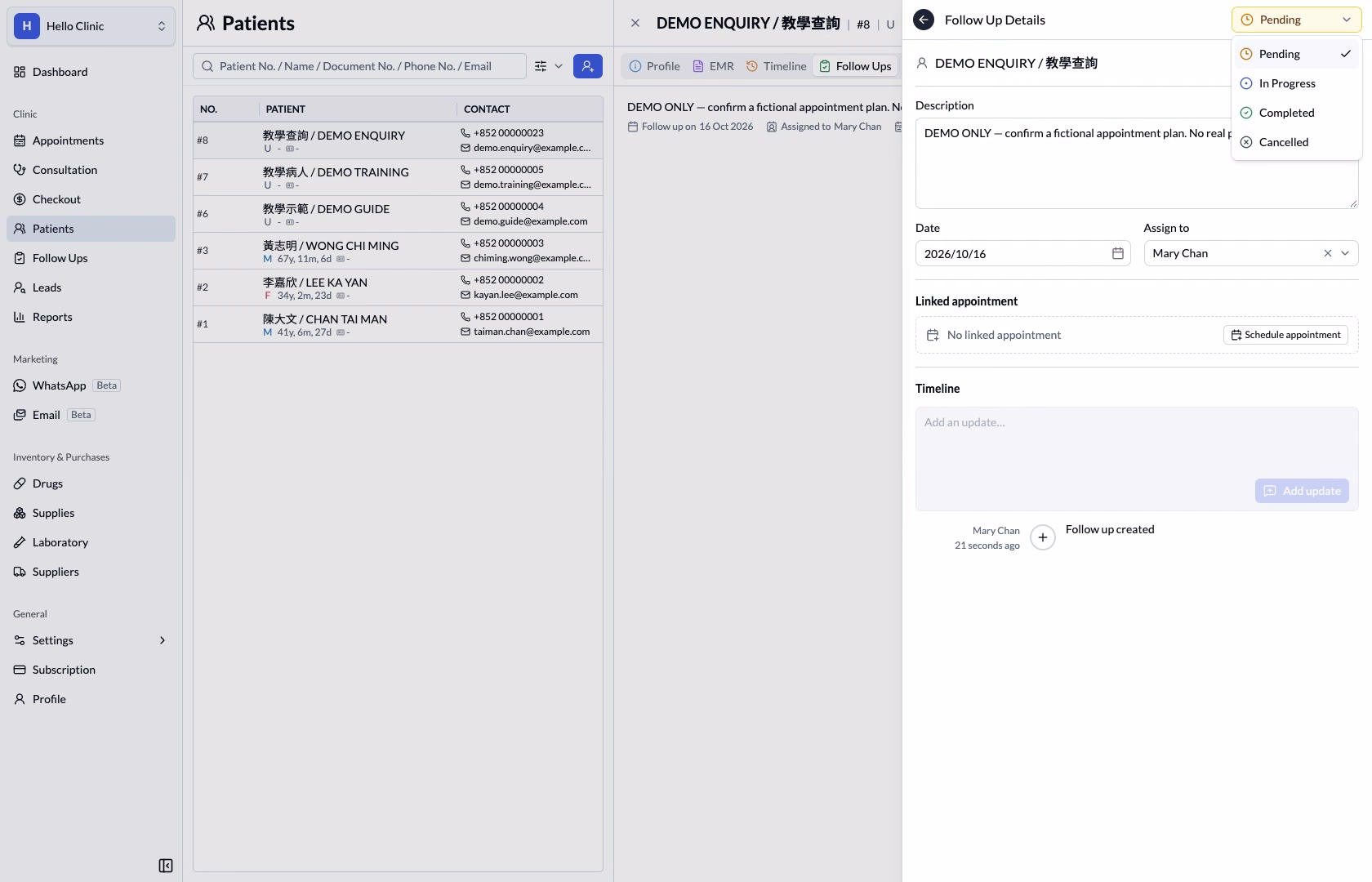Image resolution: width=1372 pixels, height=882 pixels.
Task: Close the DEMO ENQUIRY patient panel
Action: click(x=635, y=23)
